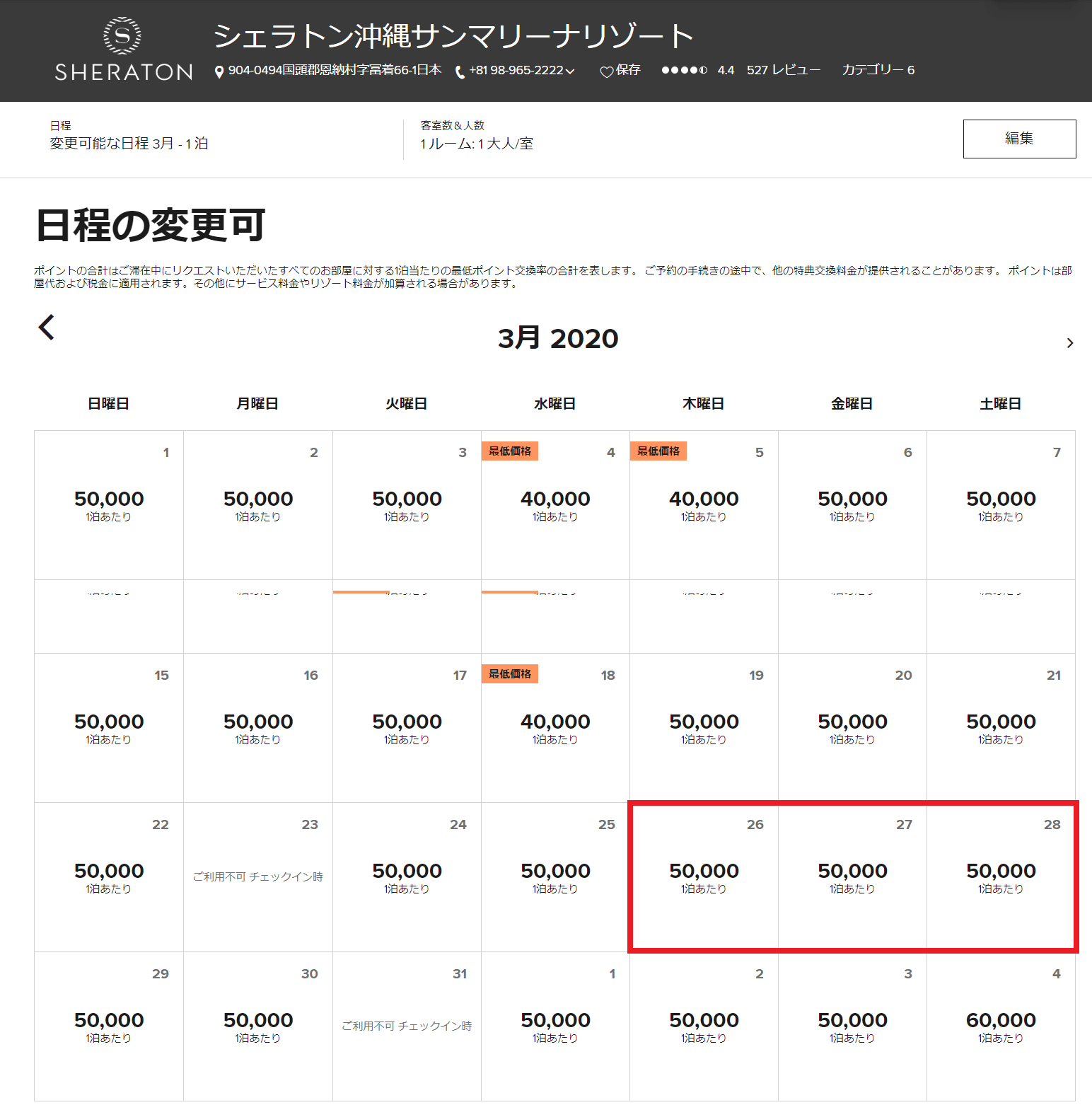Screen dimensions: 1092x1117
Task: Click the hotel address text
Action: [335, 70]
